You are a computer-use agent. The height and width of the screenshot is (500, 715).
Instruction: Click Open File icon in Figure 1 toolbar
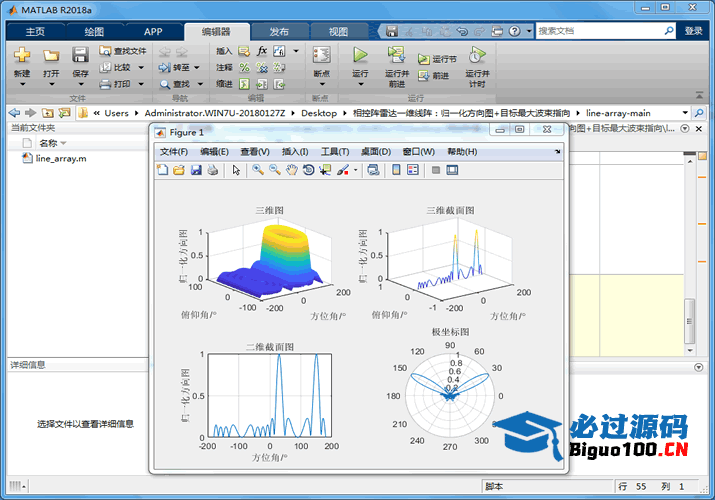[x=179, y=170]
